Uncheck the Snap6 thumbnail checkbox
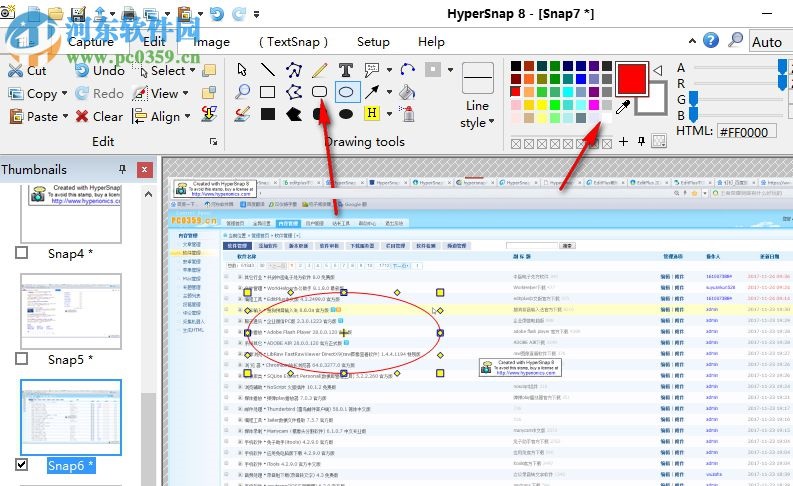793x486 pixels. [21, 464]
